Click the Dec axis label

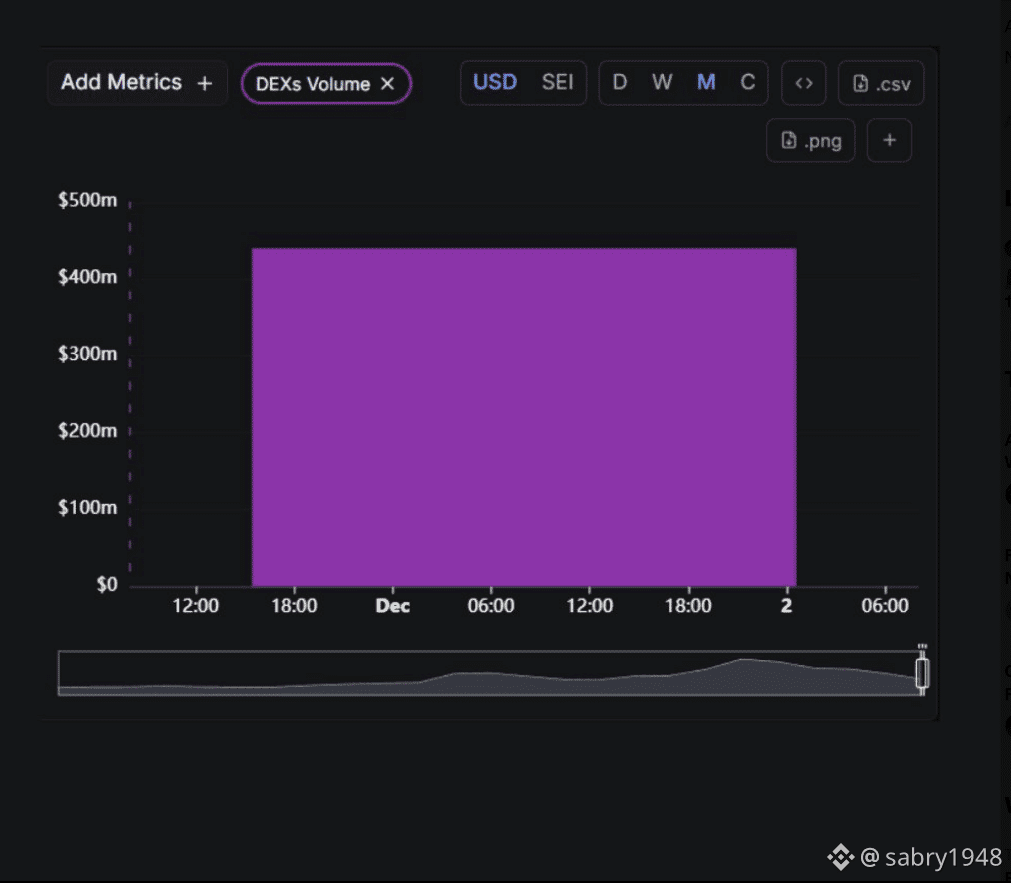(393, 606)
